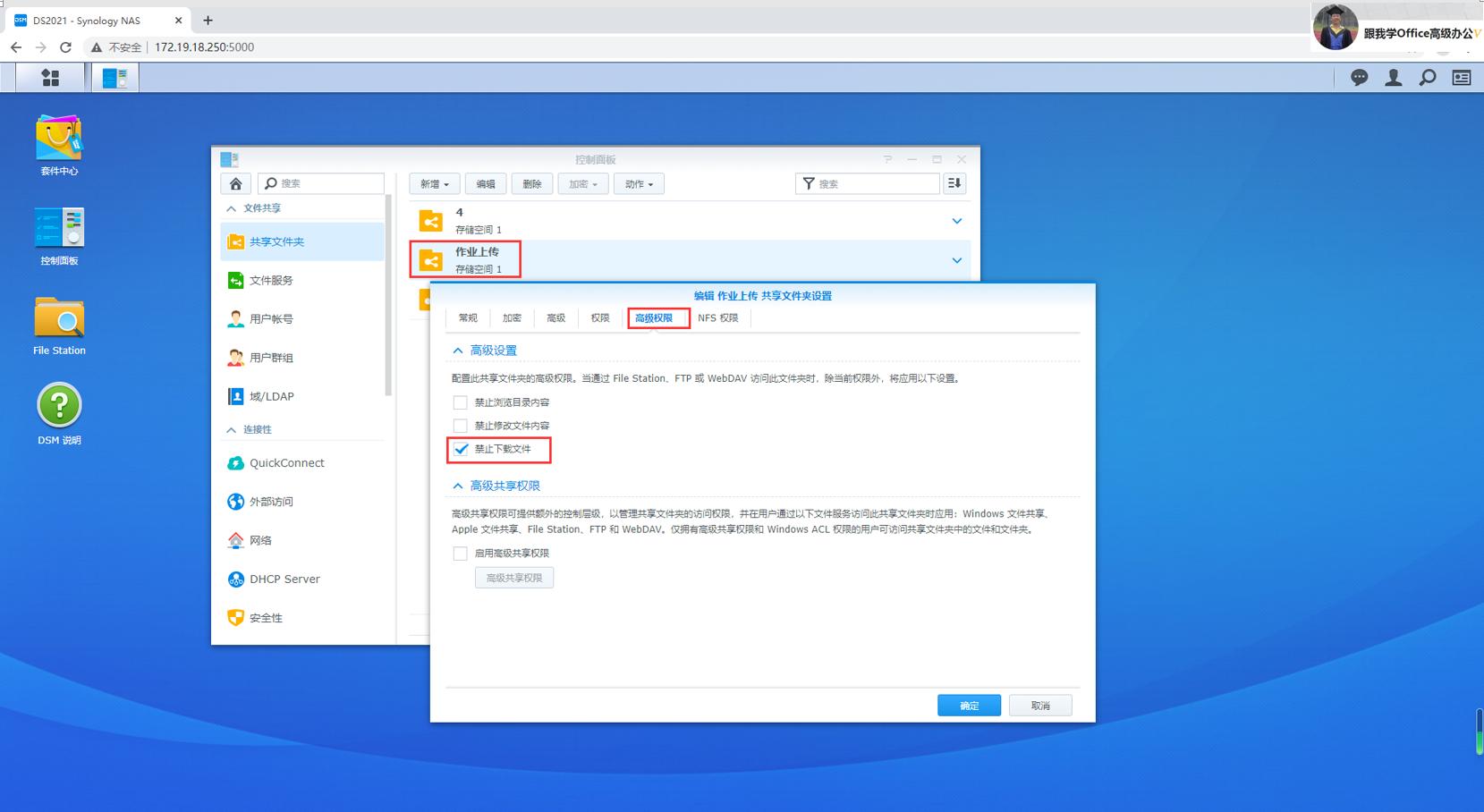Open 安全性 settings in the sidebar
The image size is (1484, 812).
coord(265,617)
